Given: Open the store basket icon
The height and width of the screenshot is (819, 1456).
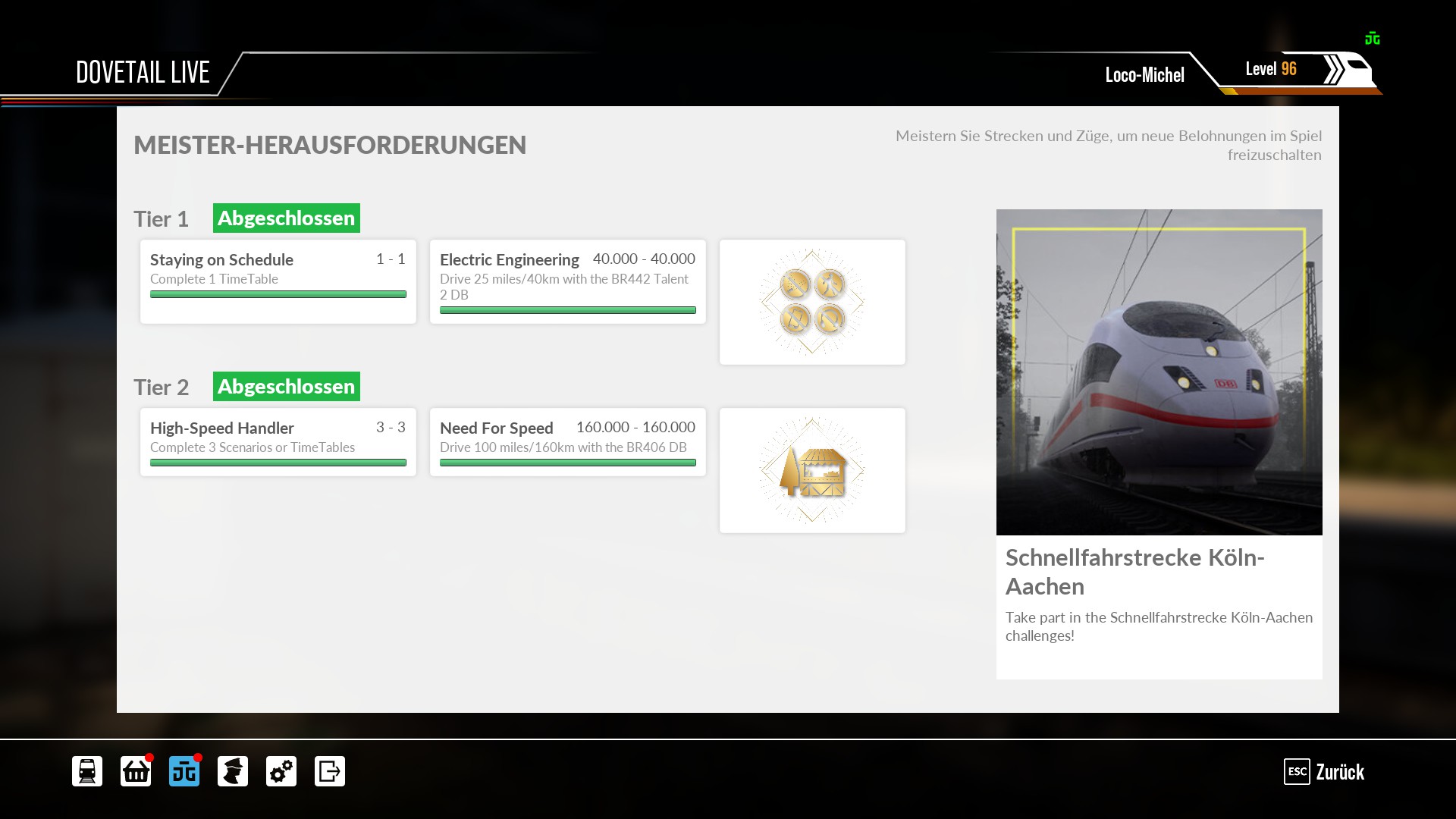Looking at the screenshot, I should point(136,771).
